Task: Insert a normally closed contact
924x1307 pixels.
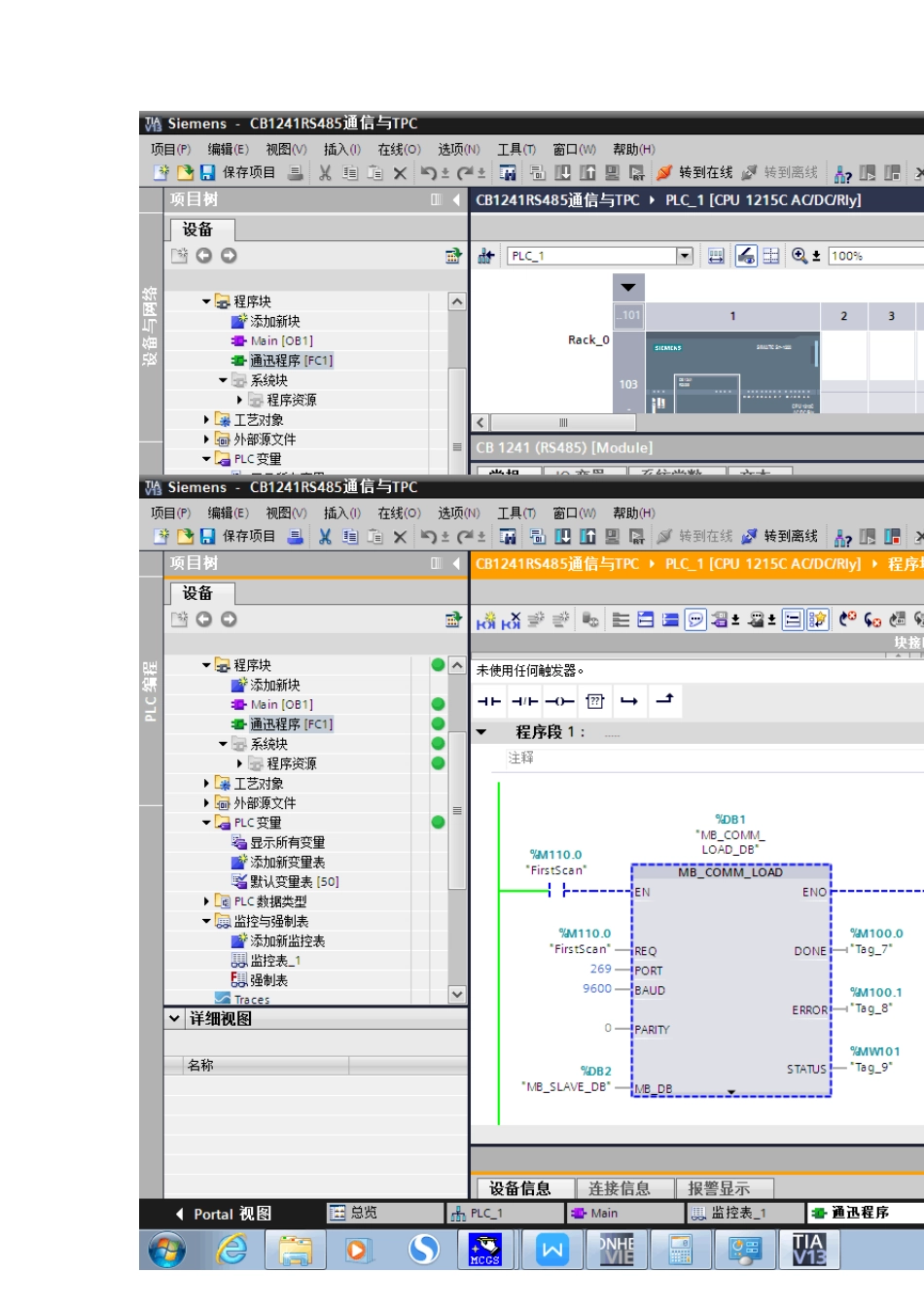Action: click(524, 701)
